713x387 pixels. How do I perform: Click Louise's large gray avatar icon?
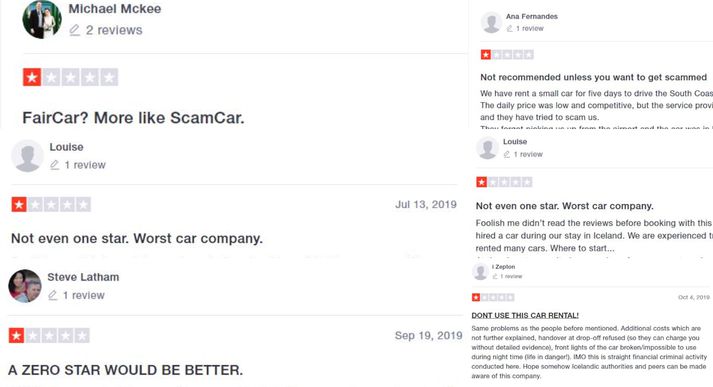[x=27, y=156]
